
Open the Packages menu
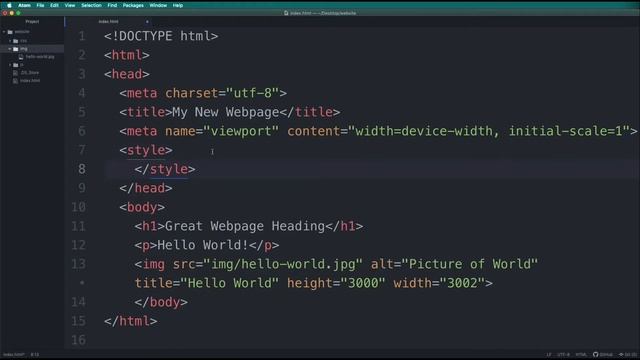click(x=133, y=5)
